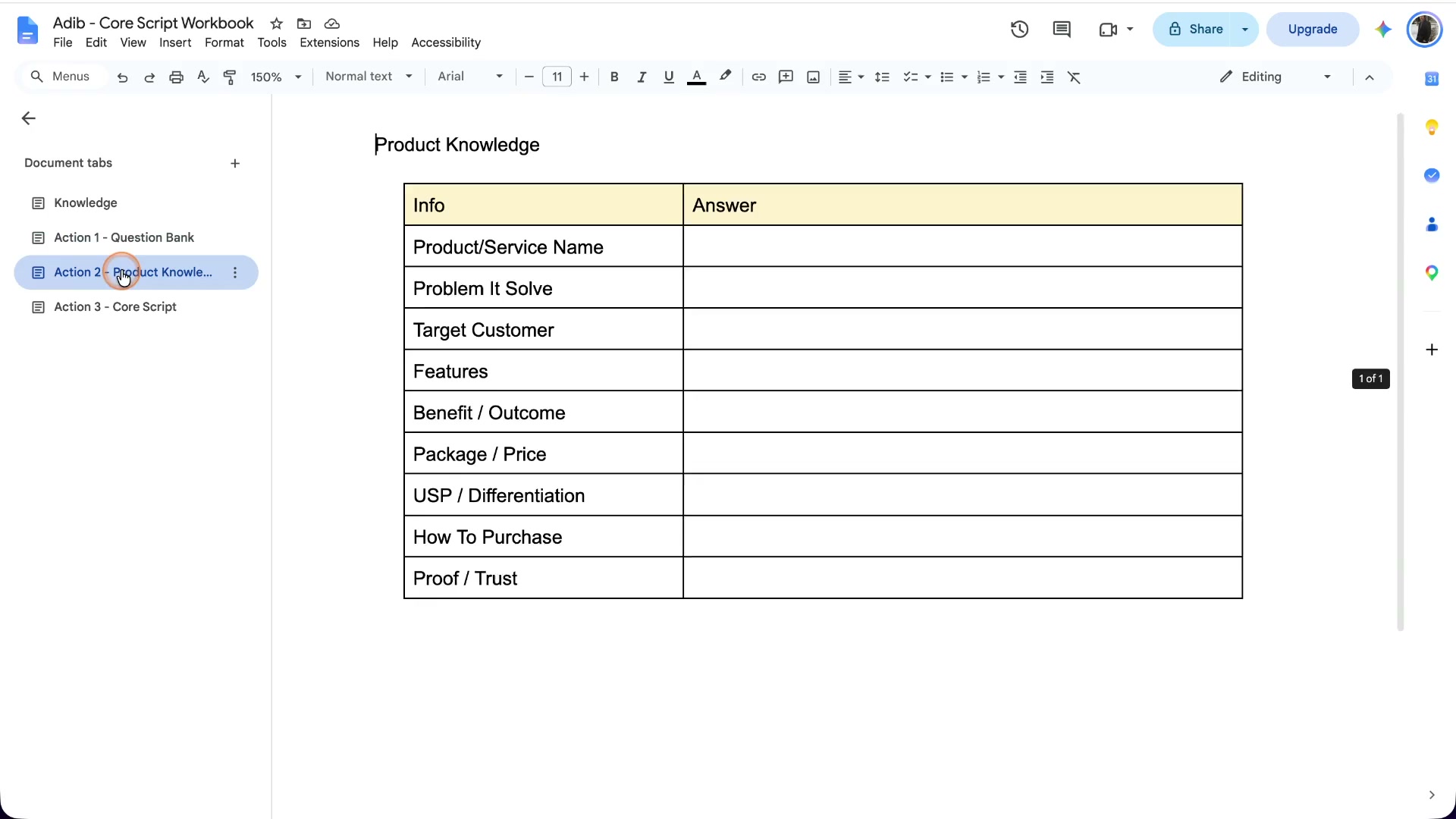Expand Share options dropdown arrow
This screenshot has height=819, width=1456.
pyautogui.click(x=1244, y=30)
